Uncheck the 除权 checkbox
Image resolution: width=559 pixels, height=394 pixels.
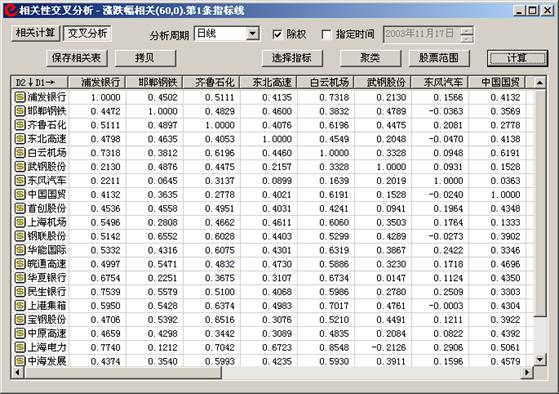coord(277,34)
